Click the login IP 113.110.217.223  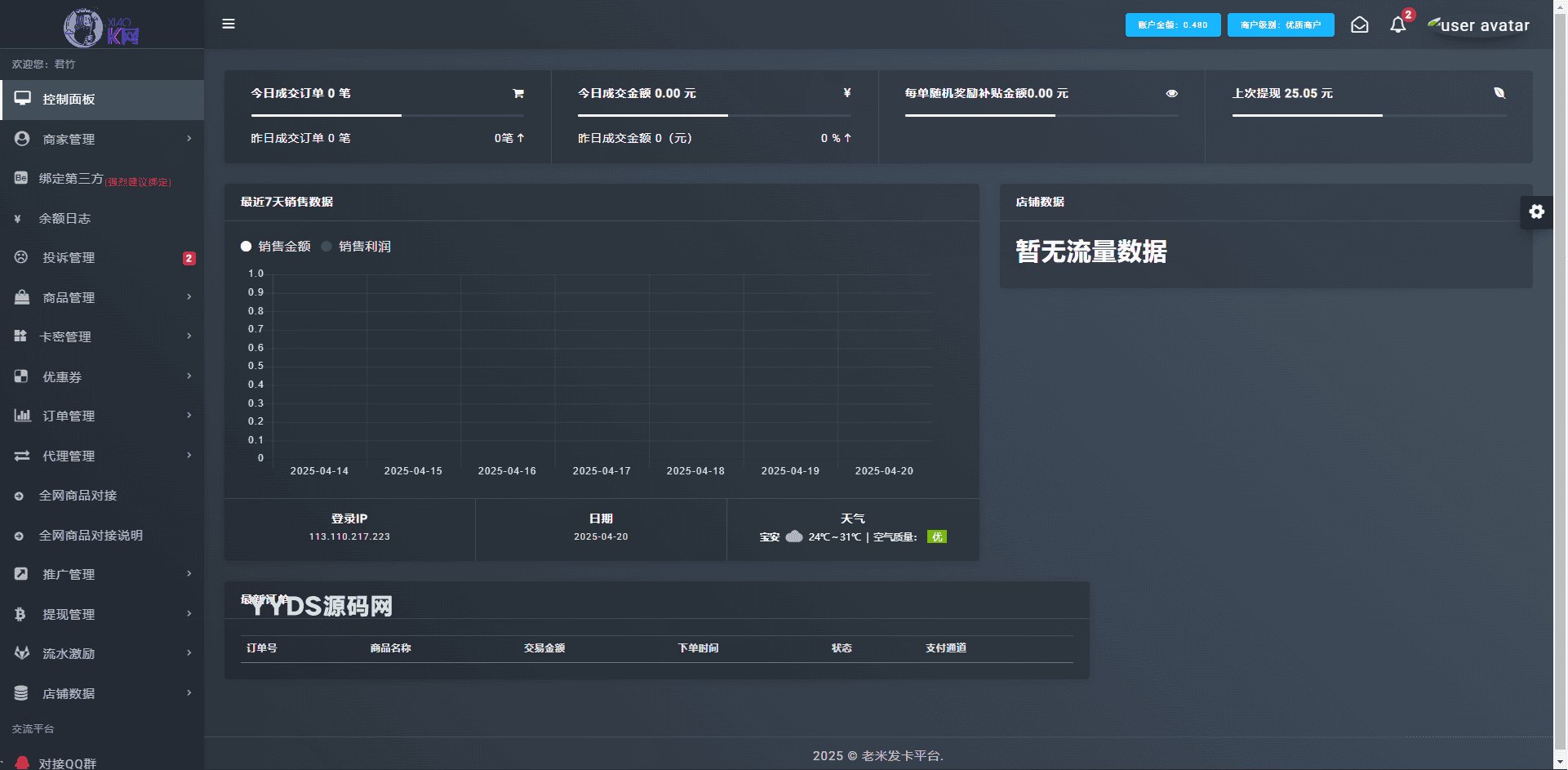(x=349, y=536)
